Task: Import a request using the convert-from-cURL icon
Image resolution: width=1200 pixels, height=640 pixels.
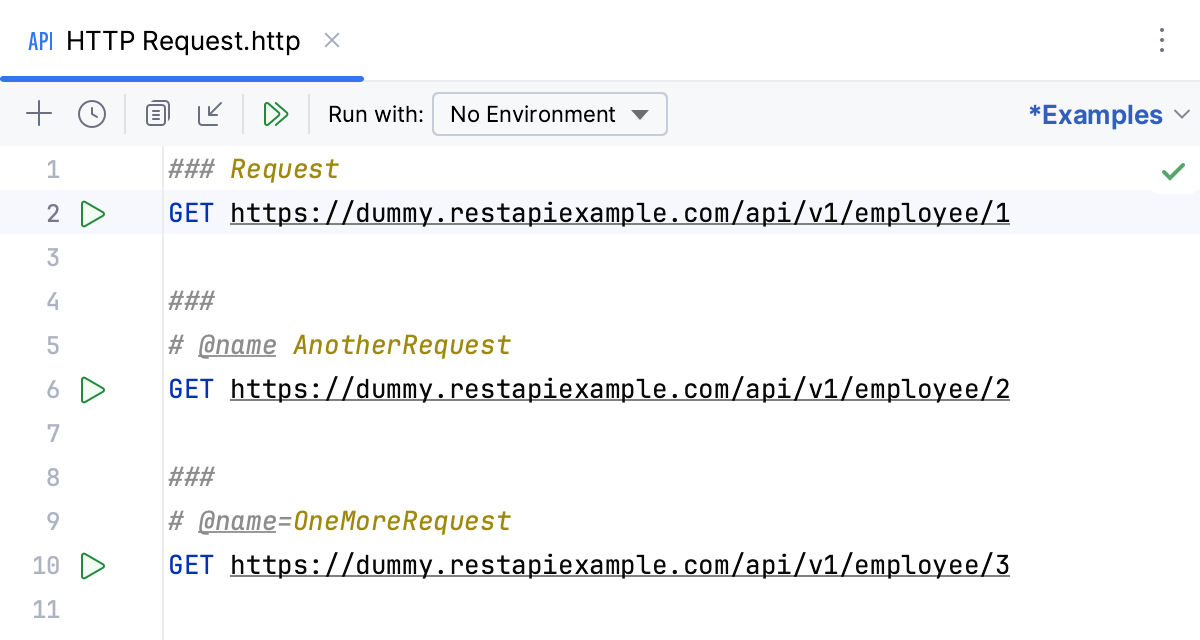Action: [x=210, y=113]
